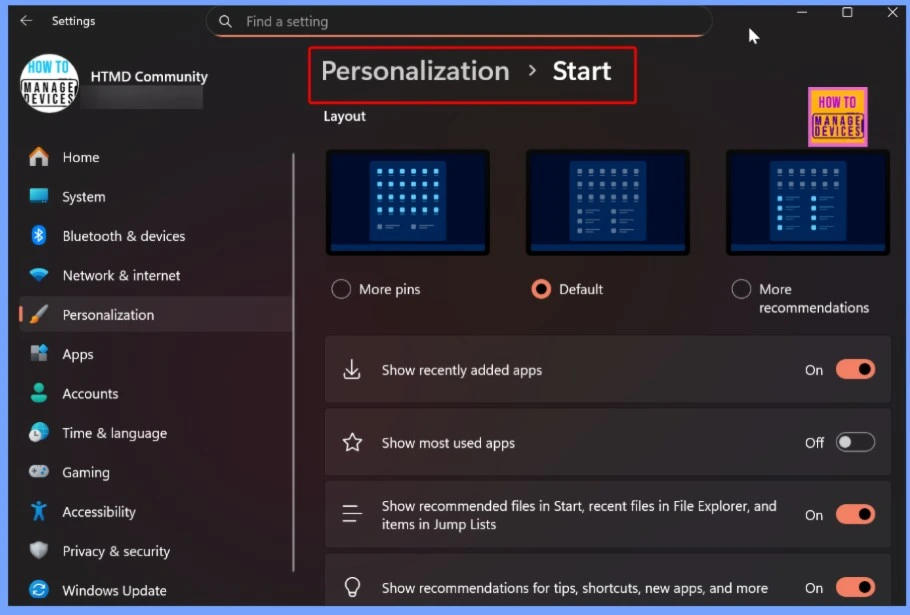Select the More pins layout option
This screenshot has height=615, width=910.
[342, 289]
